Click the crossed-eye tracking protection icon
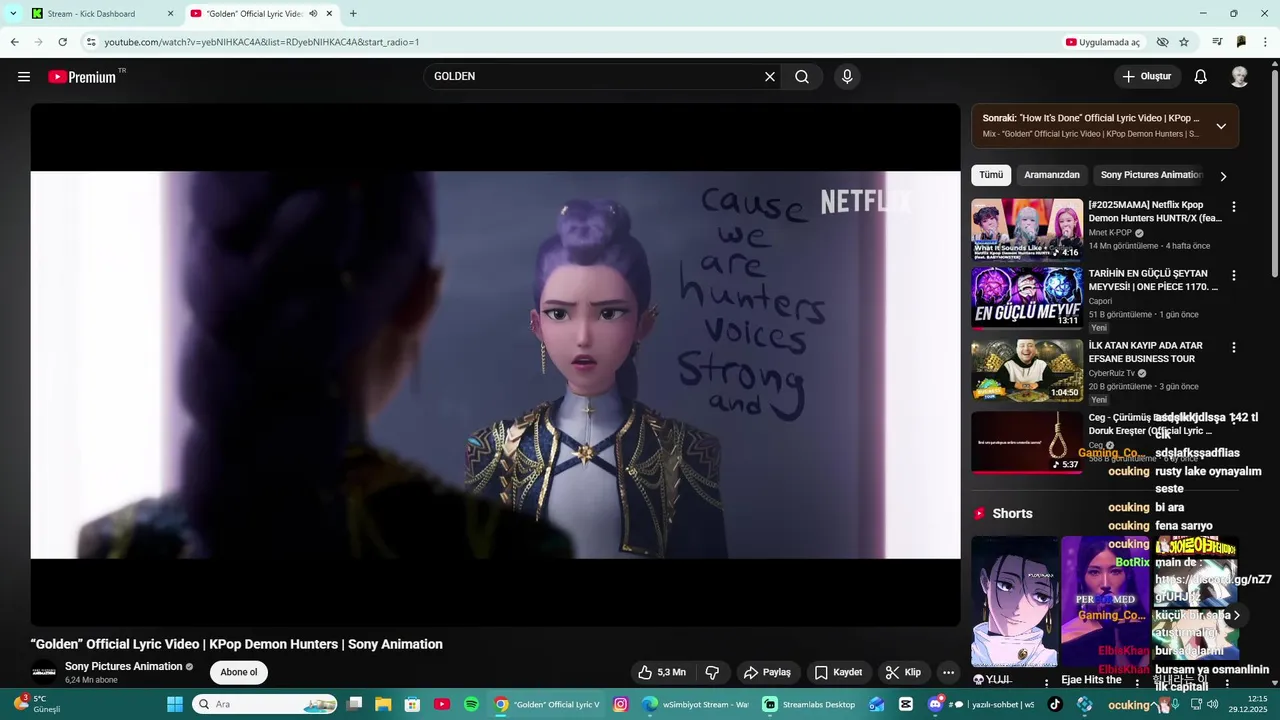This screenshot has height=720, width=1280. pyautogui.click(x=1162, y=42)
